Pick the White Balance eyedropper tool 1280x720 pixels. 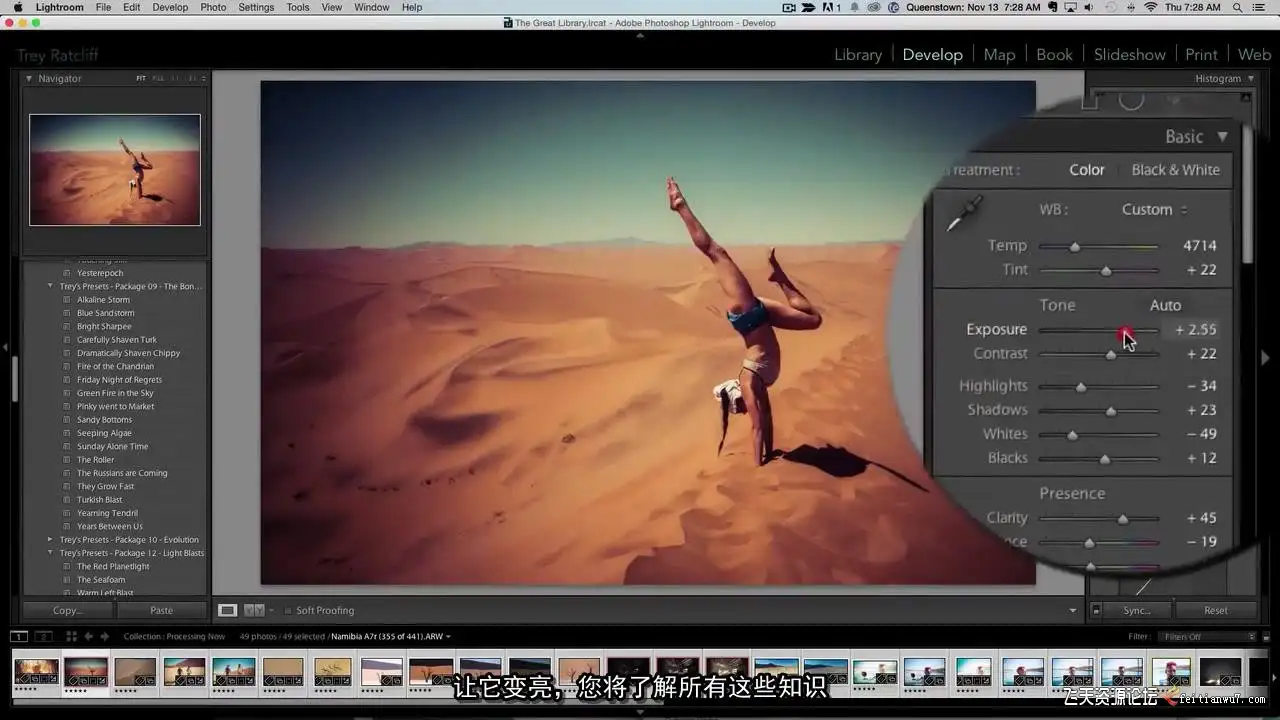pos(965,214)
